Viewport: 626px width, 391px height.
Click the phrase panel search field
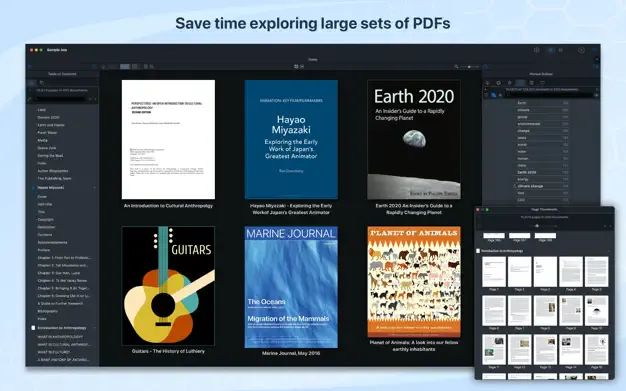pos(549,95)
